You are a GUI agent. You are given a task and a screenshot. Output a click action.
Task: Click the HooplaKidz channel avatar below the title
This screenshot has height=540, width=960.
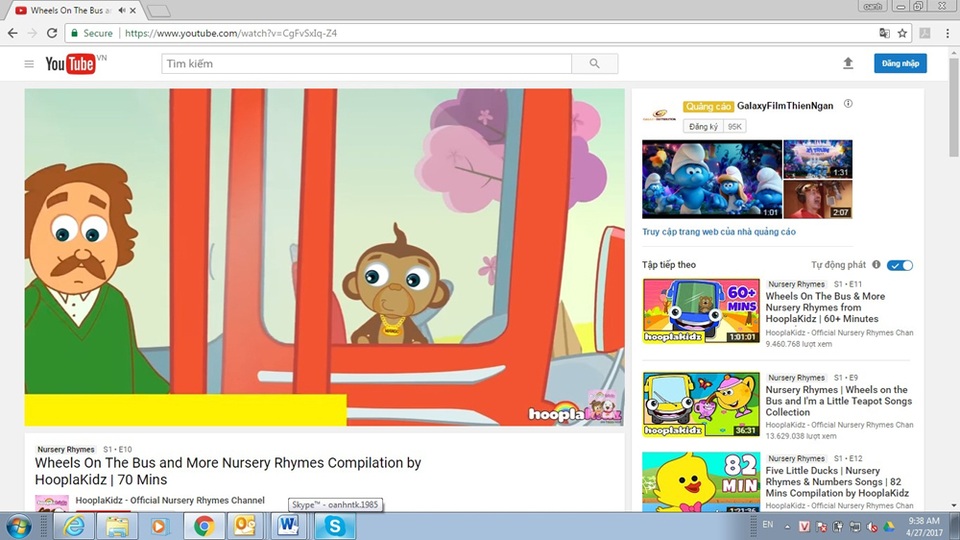point(51,503)
